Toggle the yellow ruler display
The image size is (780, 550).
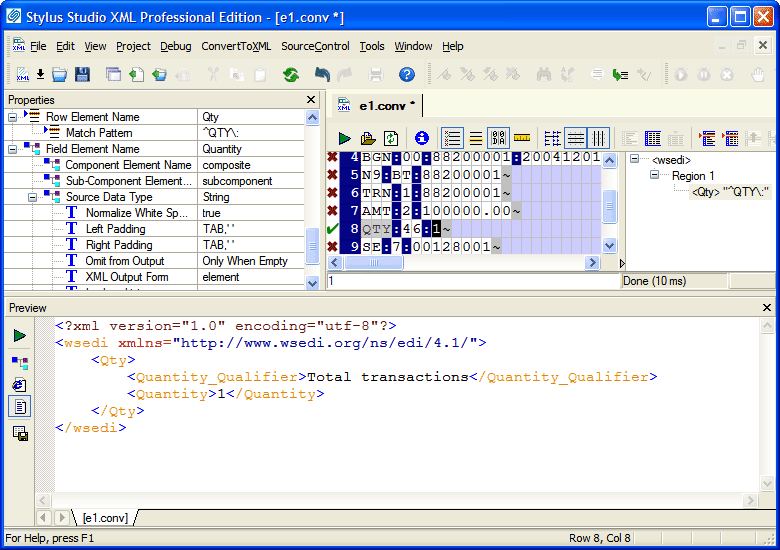(522, 137)
